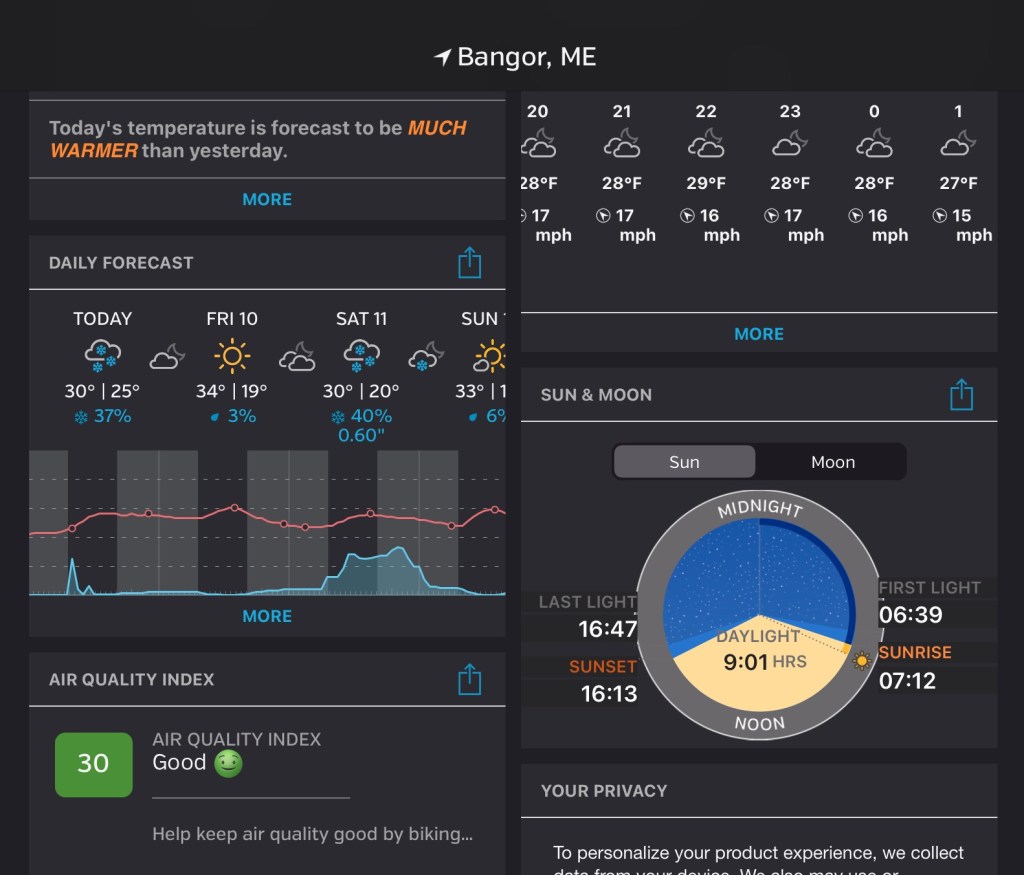Tap share icon in Daily Forecast header
1024x875 pixels.
469,263
